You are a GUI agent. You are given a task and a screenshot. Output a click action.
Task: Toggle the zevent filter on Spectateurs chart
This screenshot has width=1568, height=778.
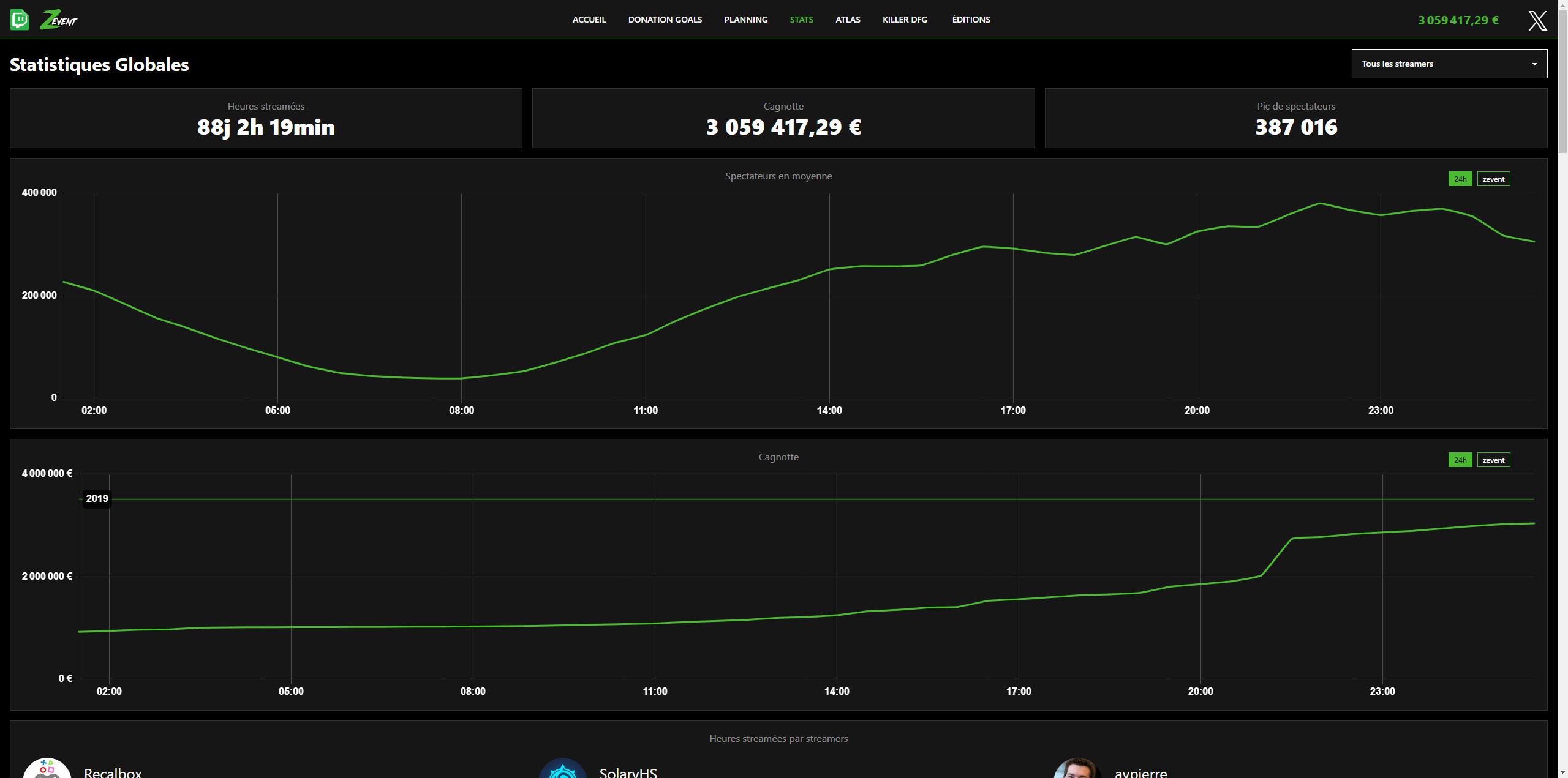tap(1493, 179)
